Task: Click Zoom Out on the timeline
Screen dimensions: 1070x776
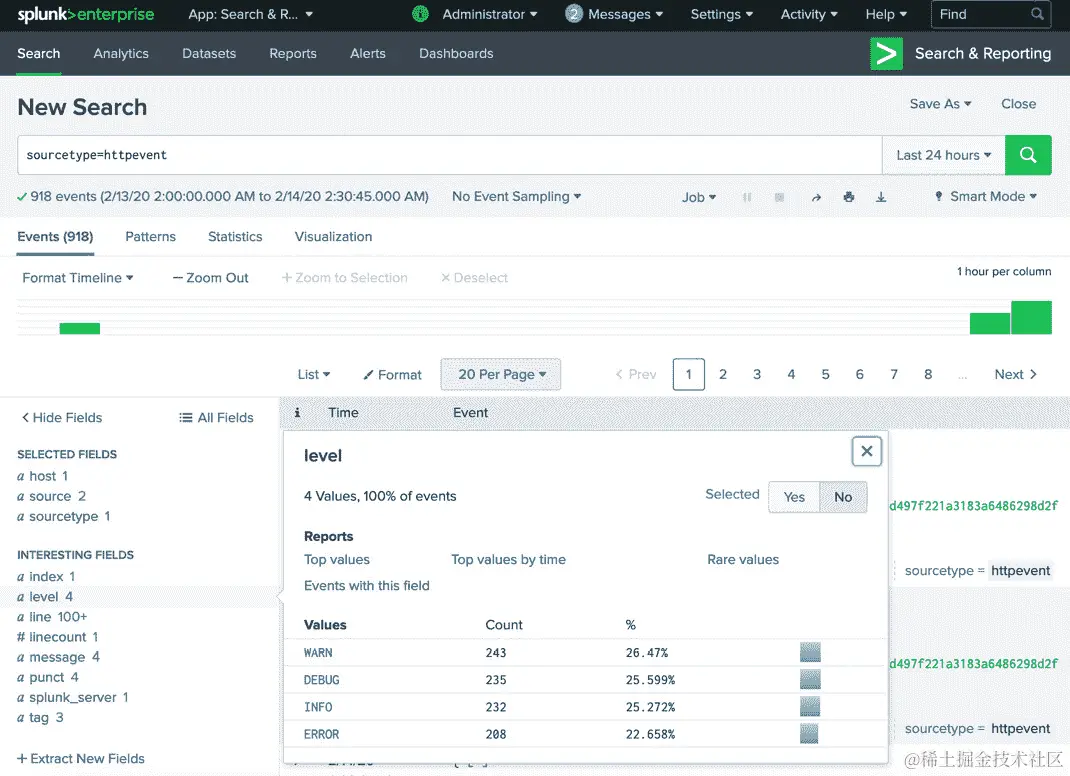Action: tap(210, 278)
